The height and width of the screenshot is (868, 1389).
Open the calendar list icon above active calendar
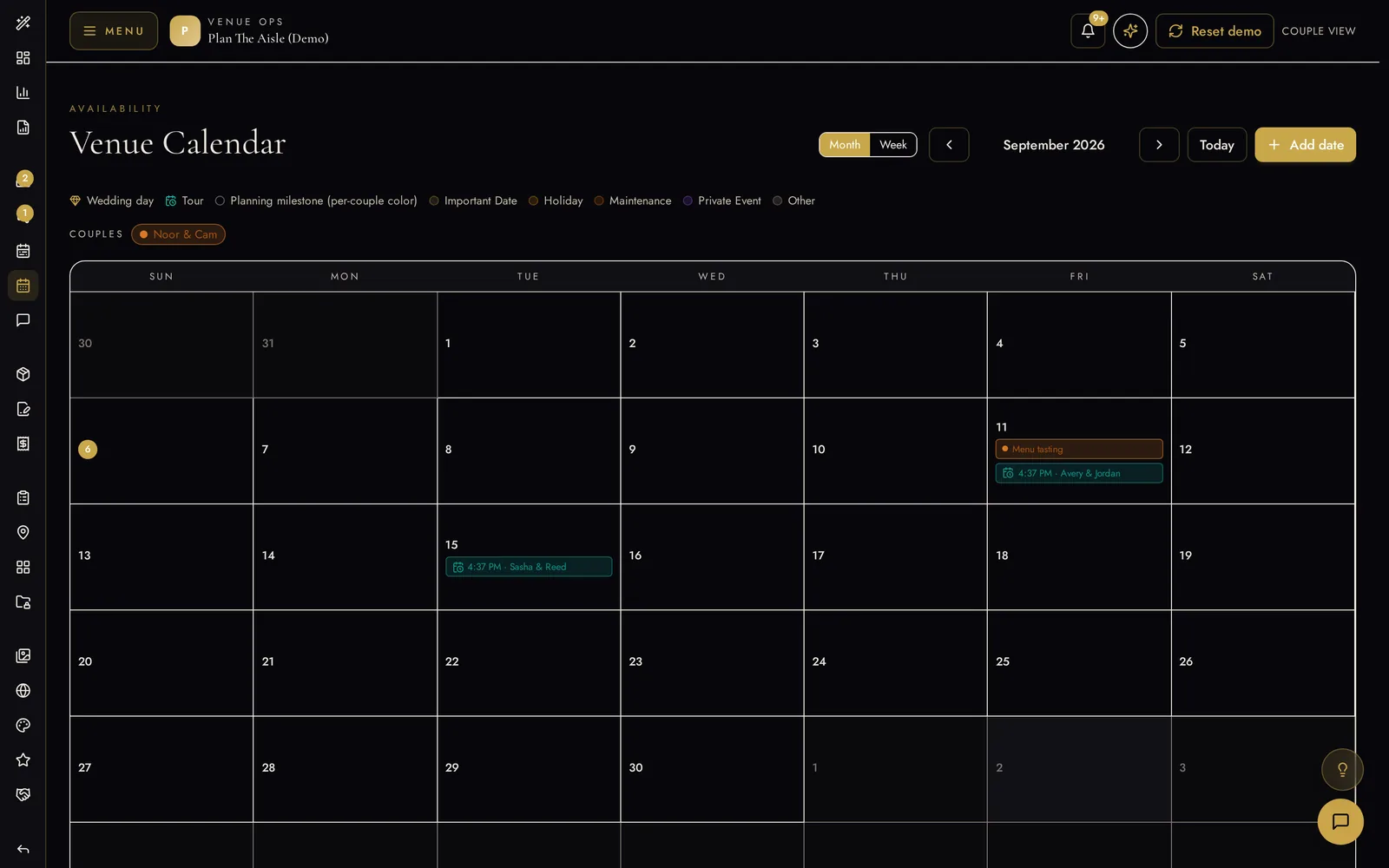(23, 251)
